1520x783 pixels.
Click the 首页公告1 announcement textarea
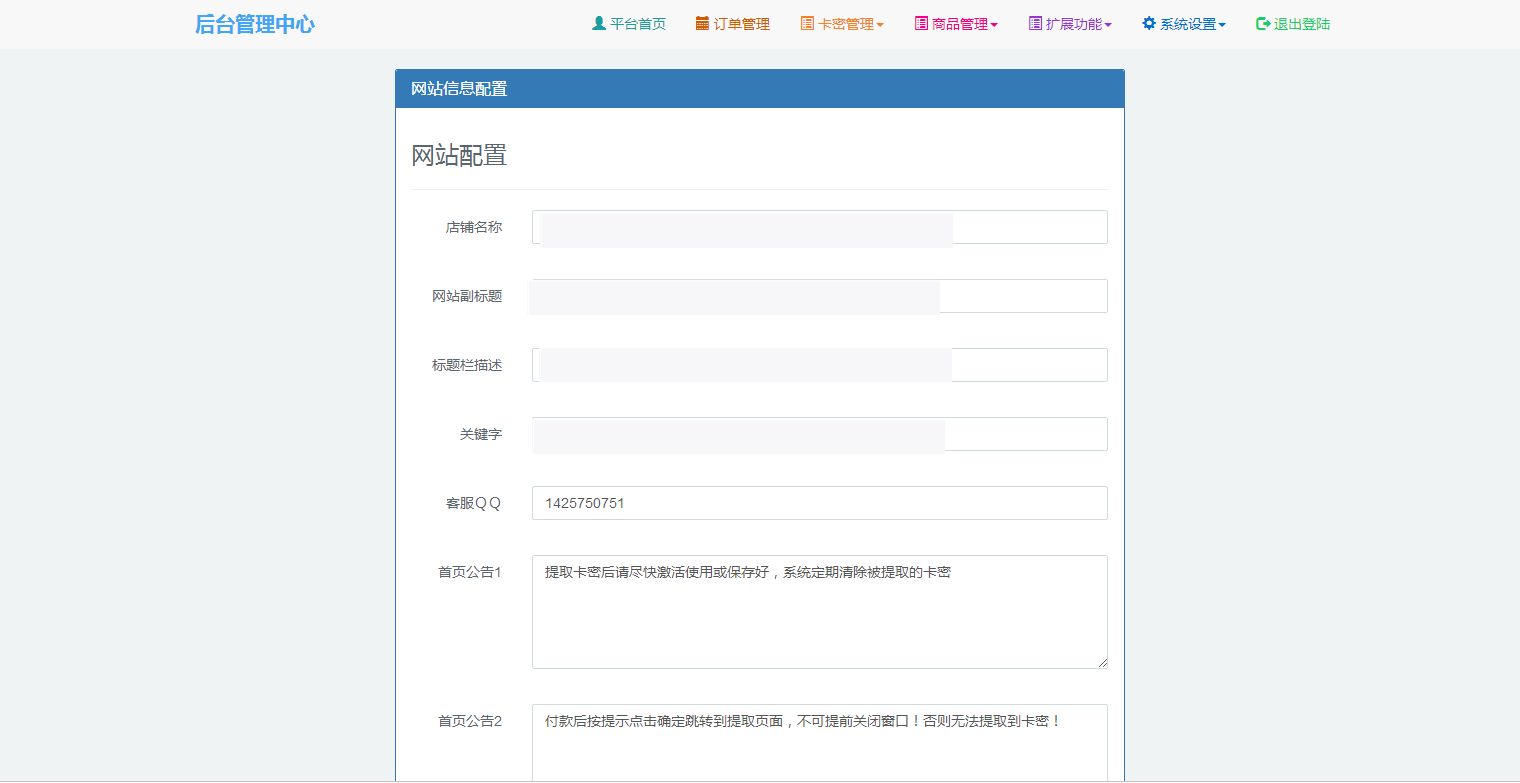pyautogui.click(x=819, y=611)
